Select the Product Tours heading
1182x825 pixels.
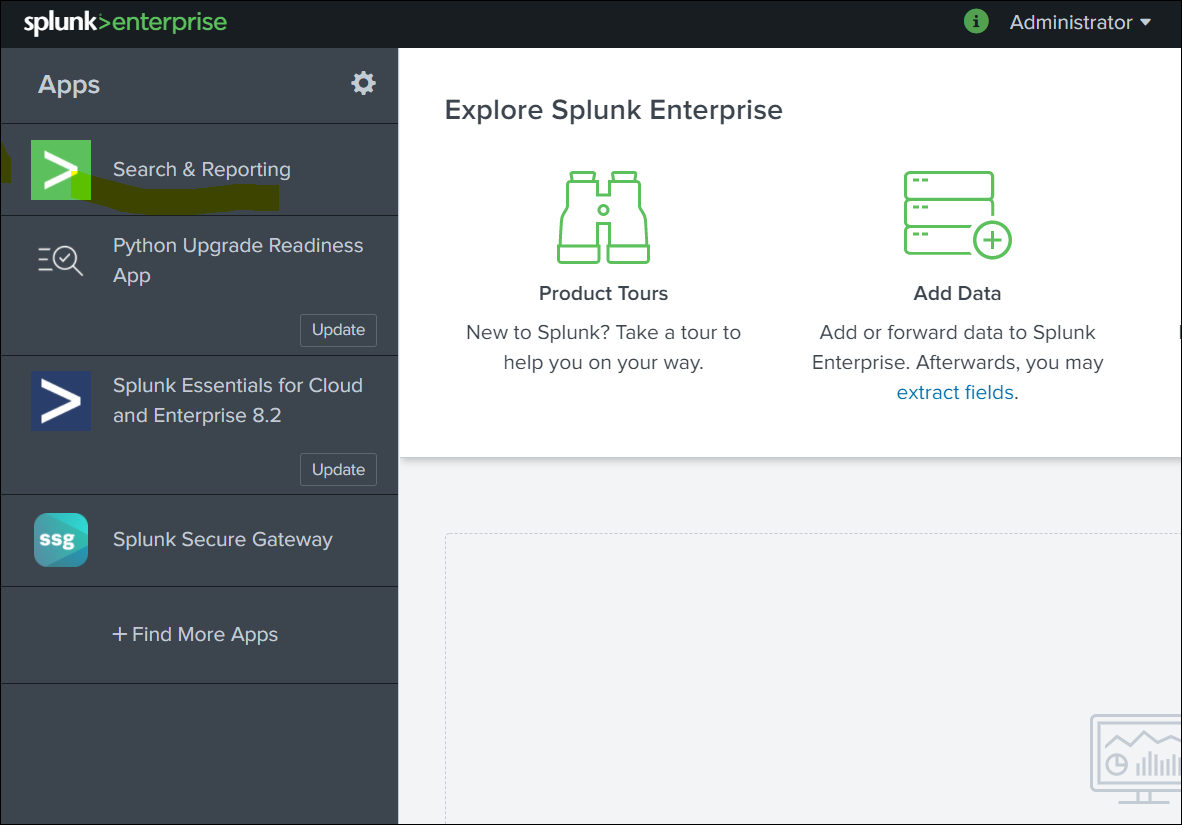[x=603, y=293]
